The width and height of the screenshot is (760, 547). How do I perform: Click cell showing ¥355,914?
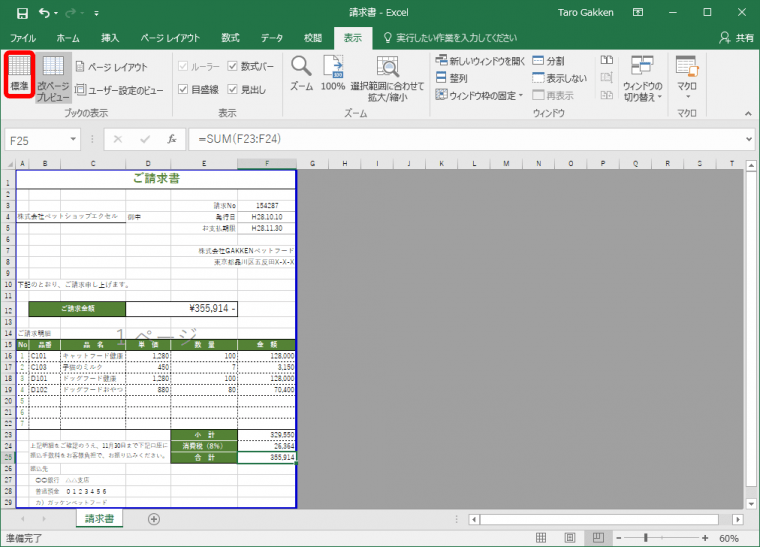182,309
